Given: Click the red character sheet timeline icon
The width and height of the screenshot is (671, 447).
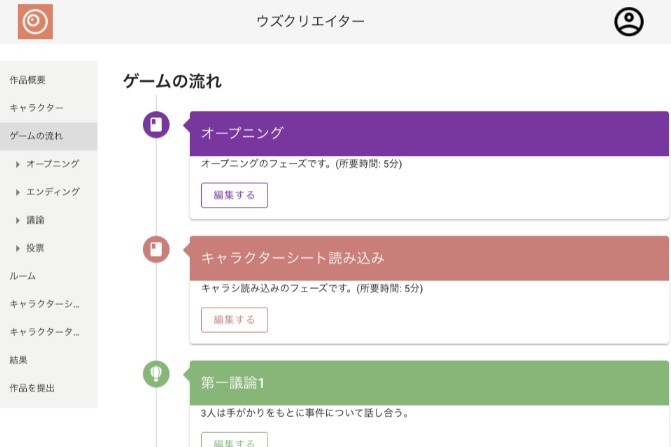Looking at the screenshot, I should coord(156,249).
